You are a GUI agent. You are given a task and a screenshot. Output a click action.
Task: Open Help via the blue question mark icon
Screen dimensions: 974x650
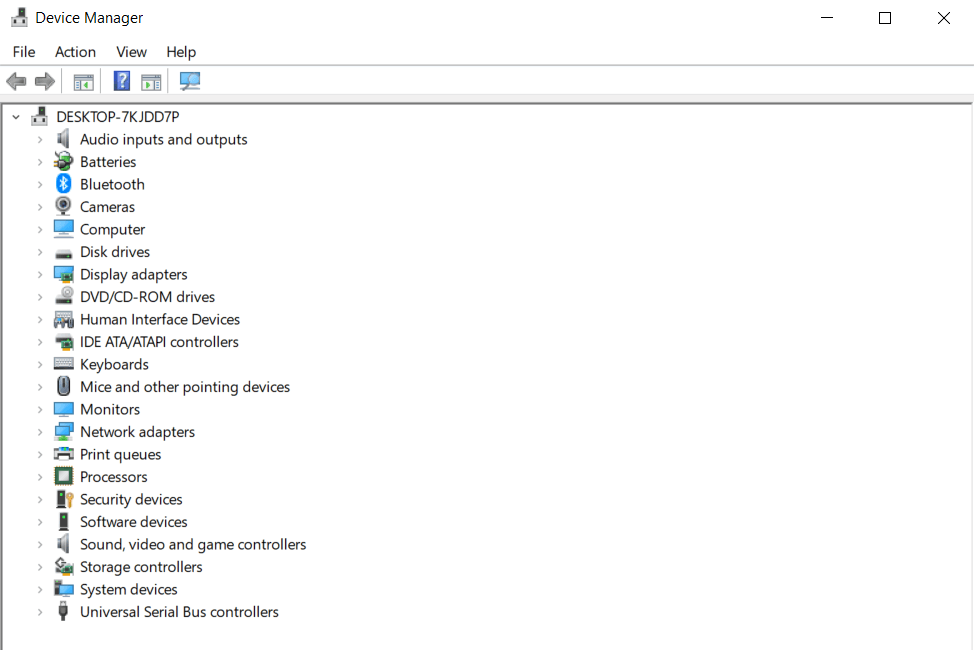click(x=122, y=81)
